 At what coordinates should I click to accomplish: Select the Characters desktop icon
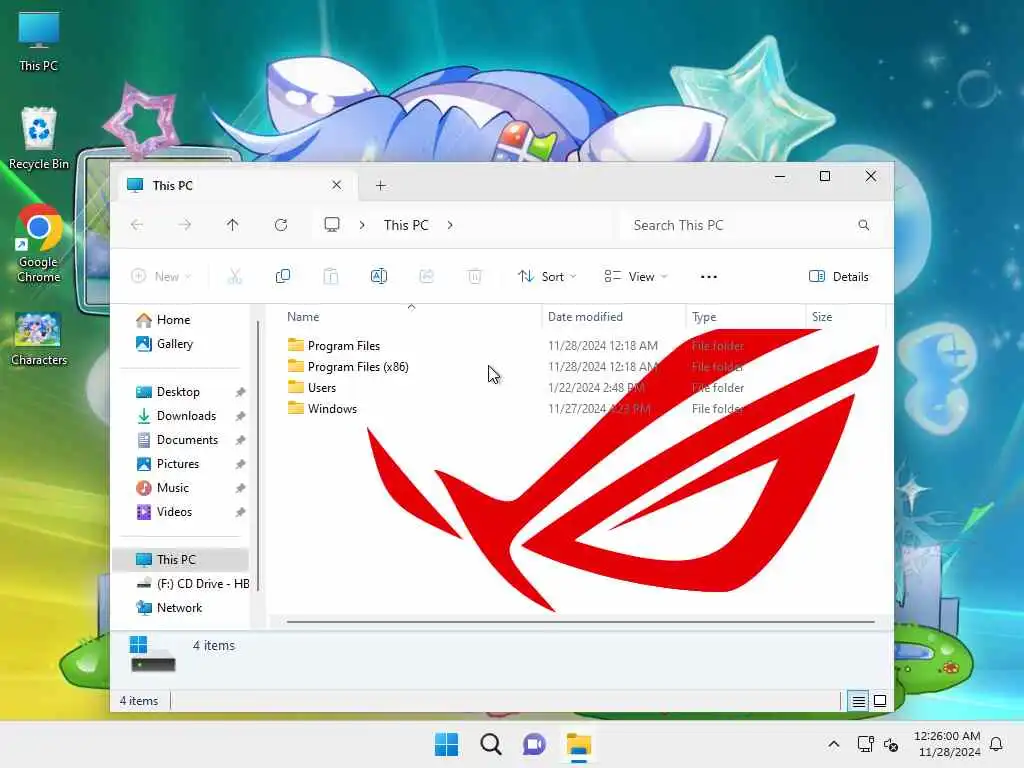point(39,339)
